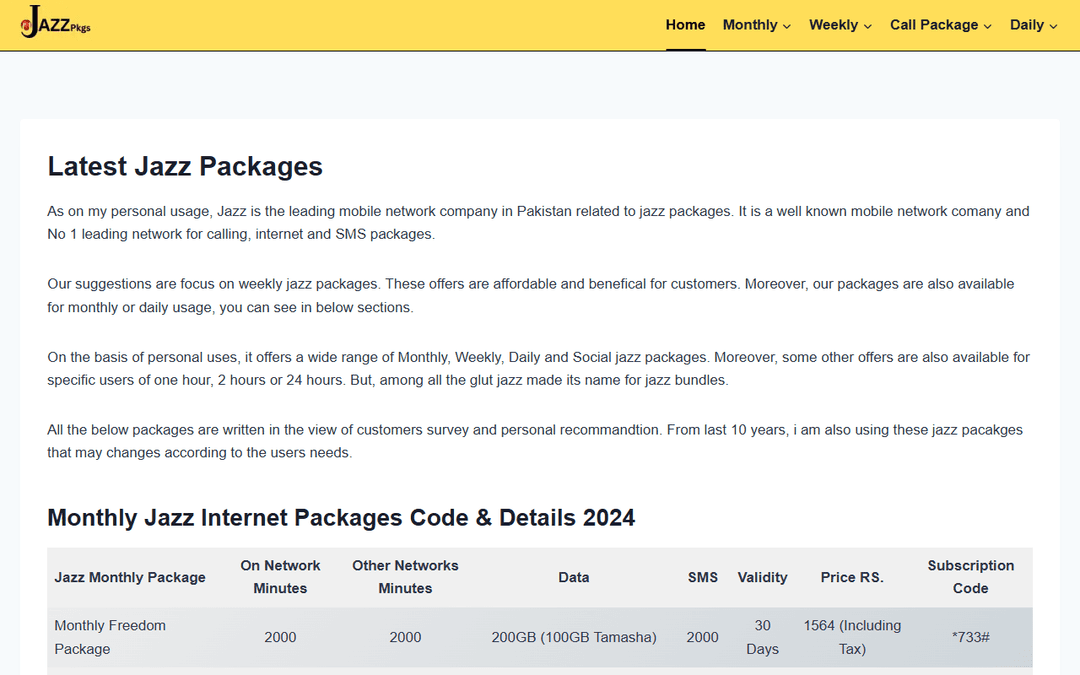Click paragraph starting 'As on my personal usage'

539,222
